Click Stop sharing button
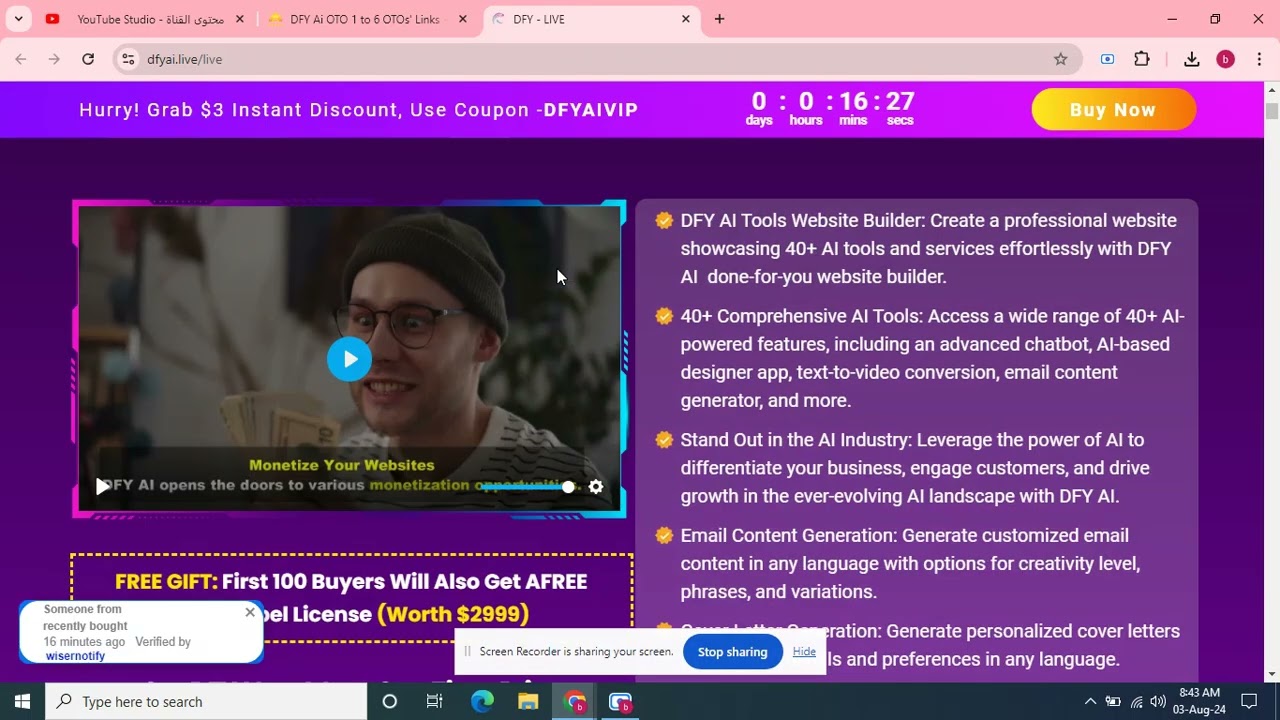 tap(733, 652)
